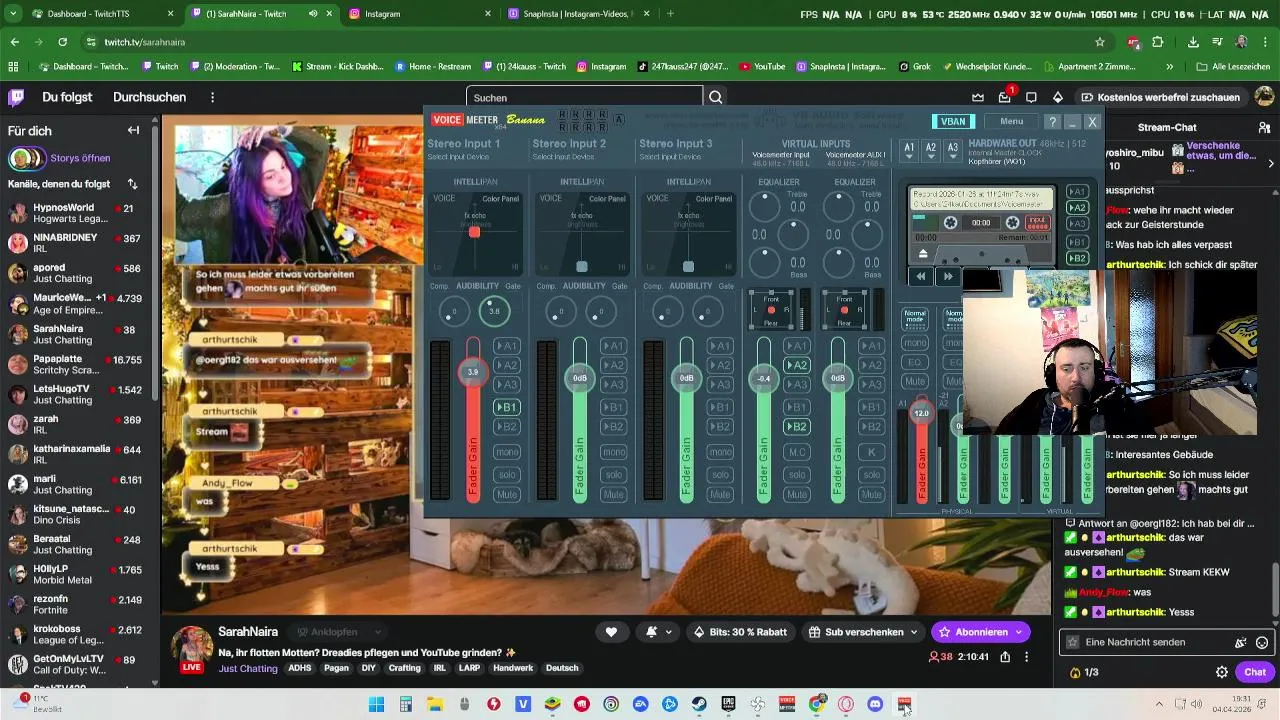Open the Voicemeeter Menu
1280x720 pixels.
[1011, 122]
